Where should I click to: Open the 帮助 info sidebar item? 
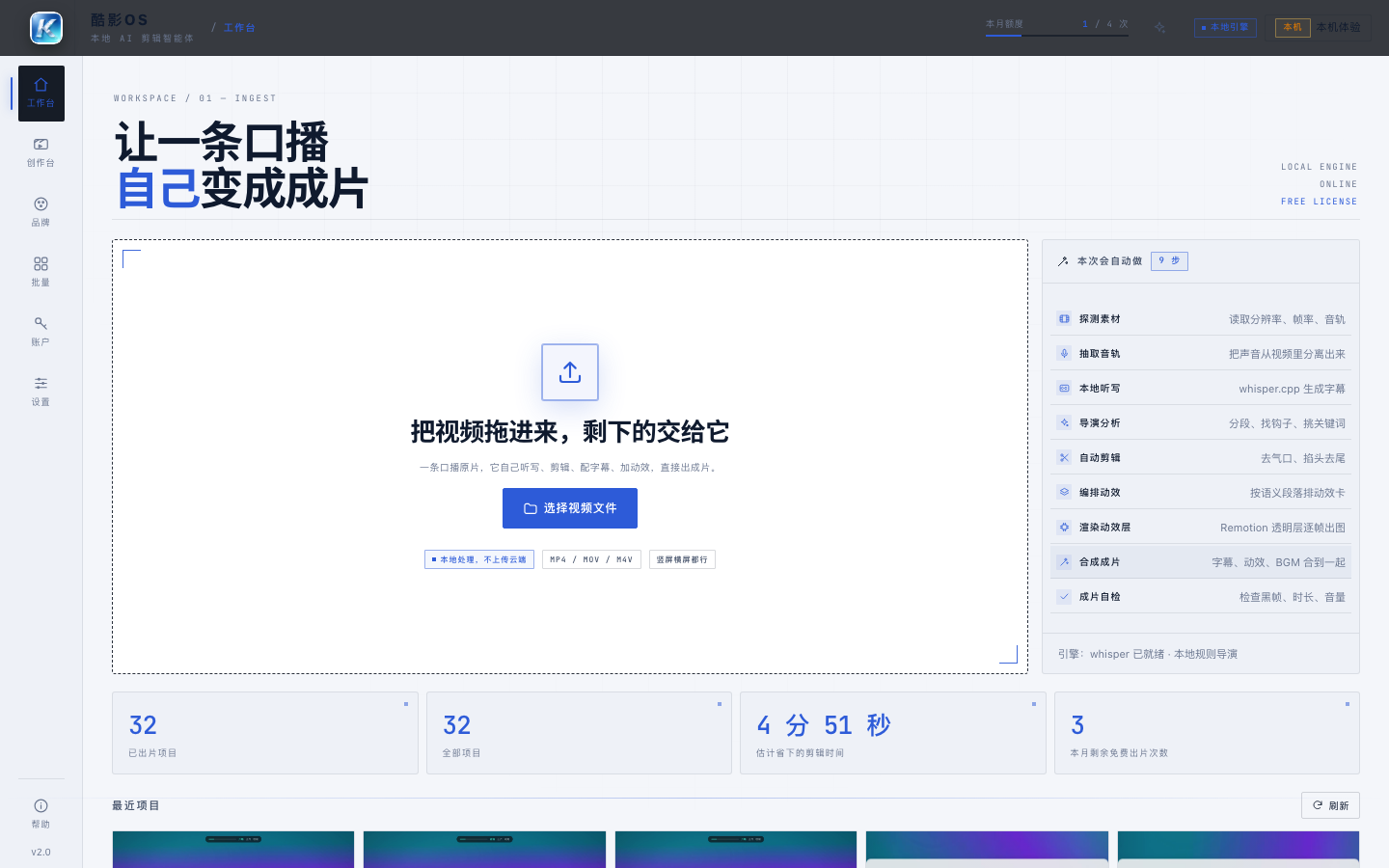(41, 814)
